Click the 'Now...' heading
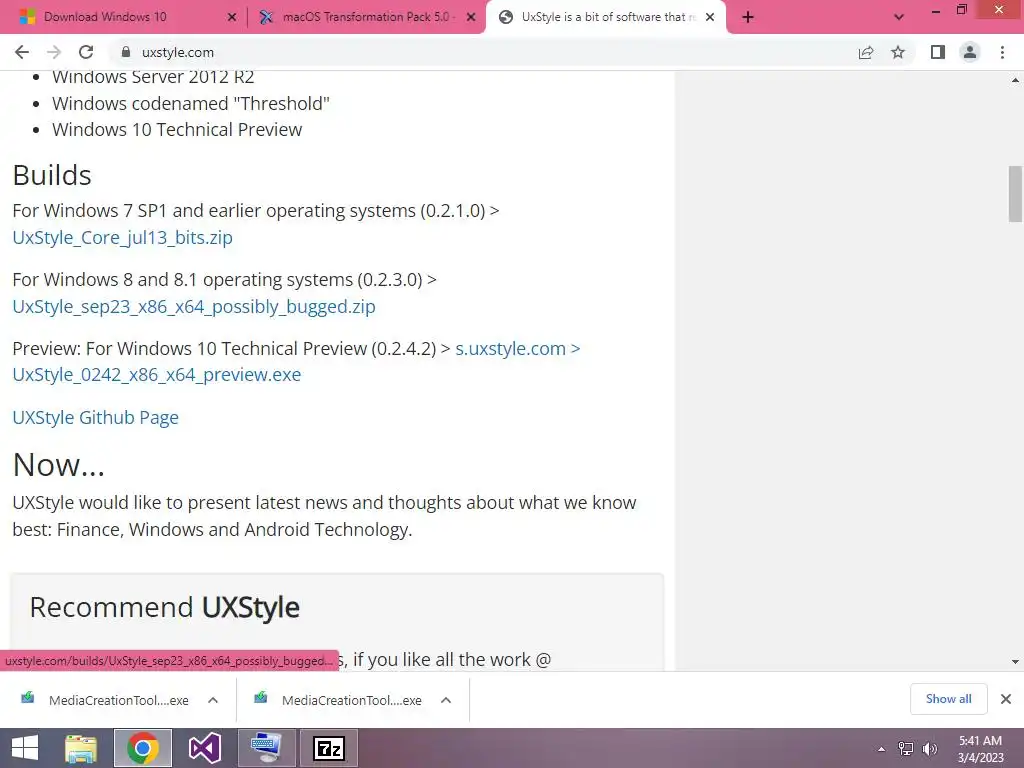The width and height of the screenshot is (1024, 768). tap(59, 465)
